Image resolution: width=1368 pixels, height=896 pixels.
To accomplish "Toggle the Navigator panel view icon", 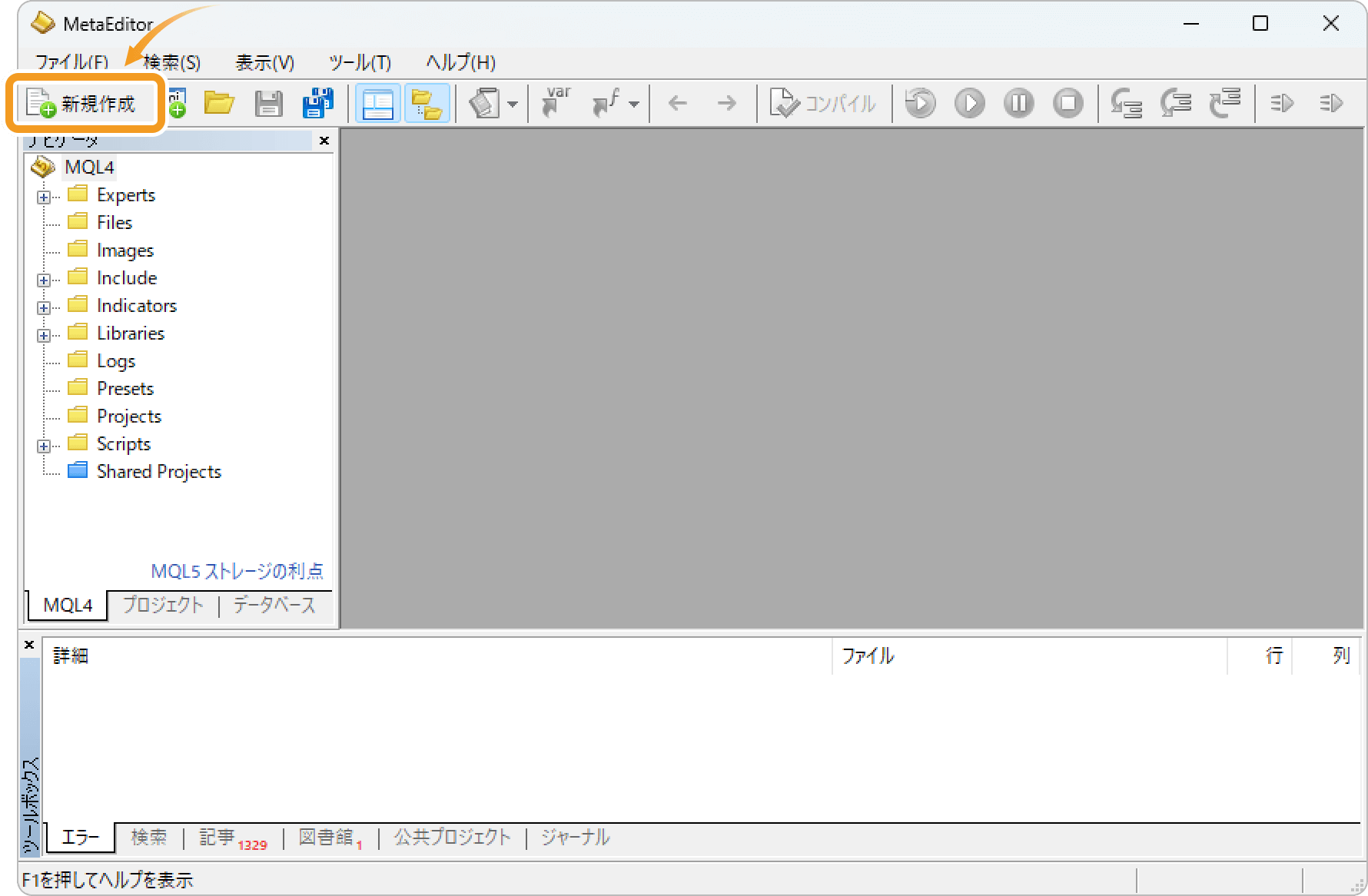I will (x=377, y=103).
